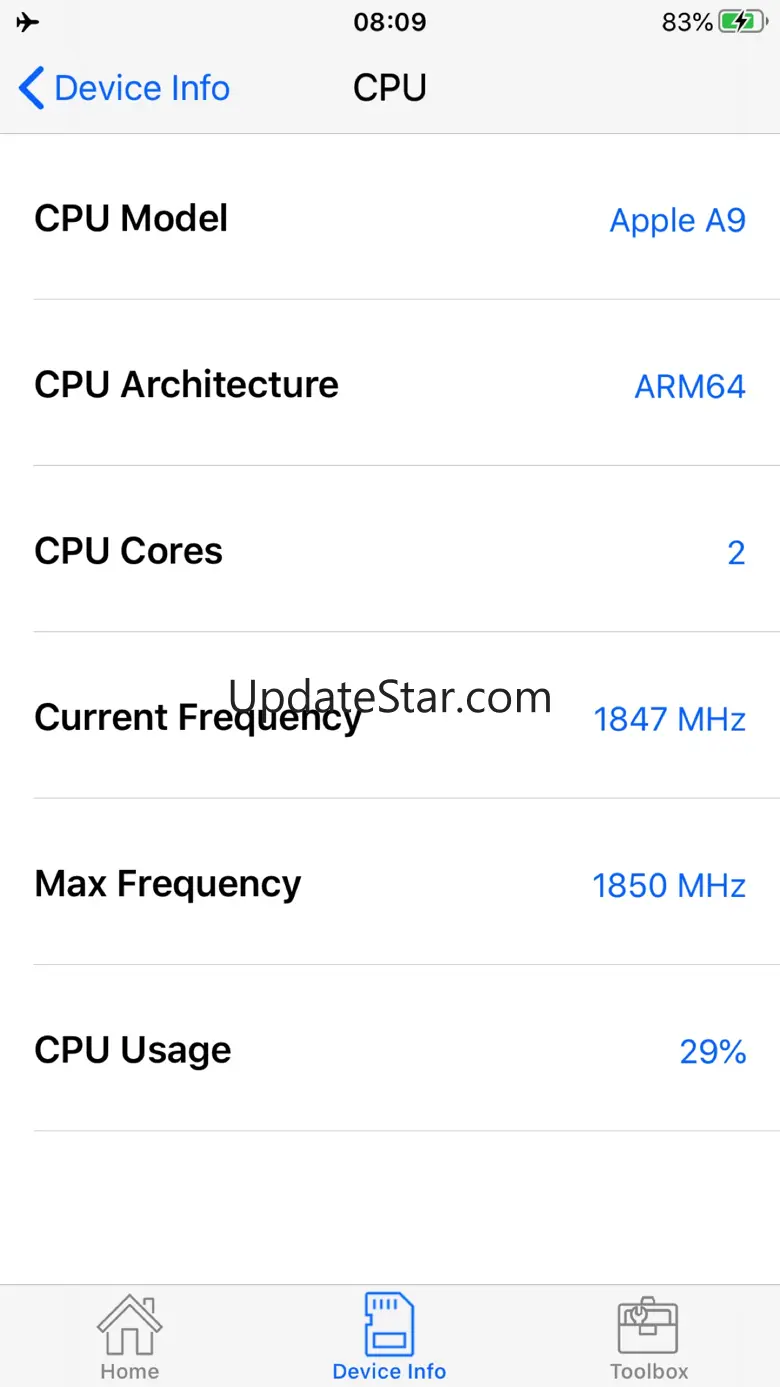Image resolution: width=780 pixels, height=1387 pixels.
Task: Tap the Apple A9 value
Action: 677,220
